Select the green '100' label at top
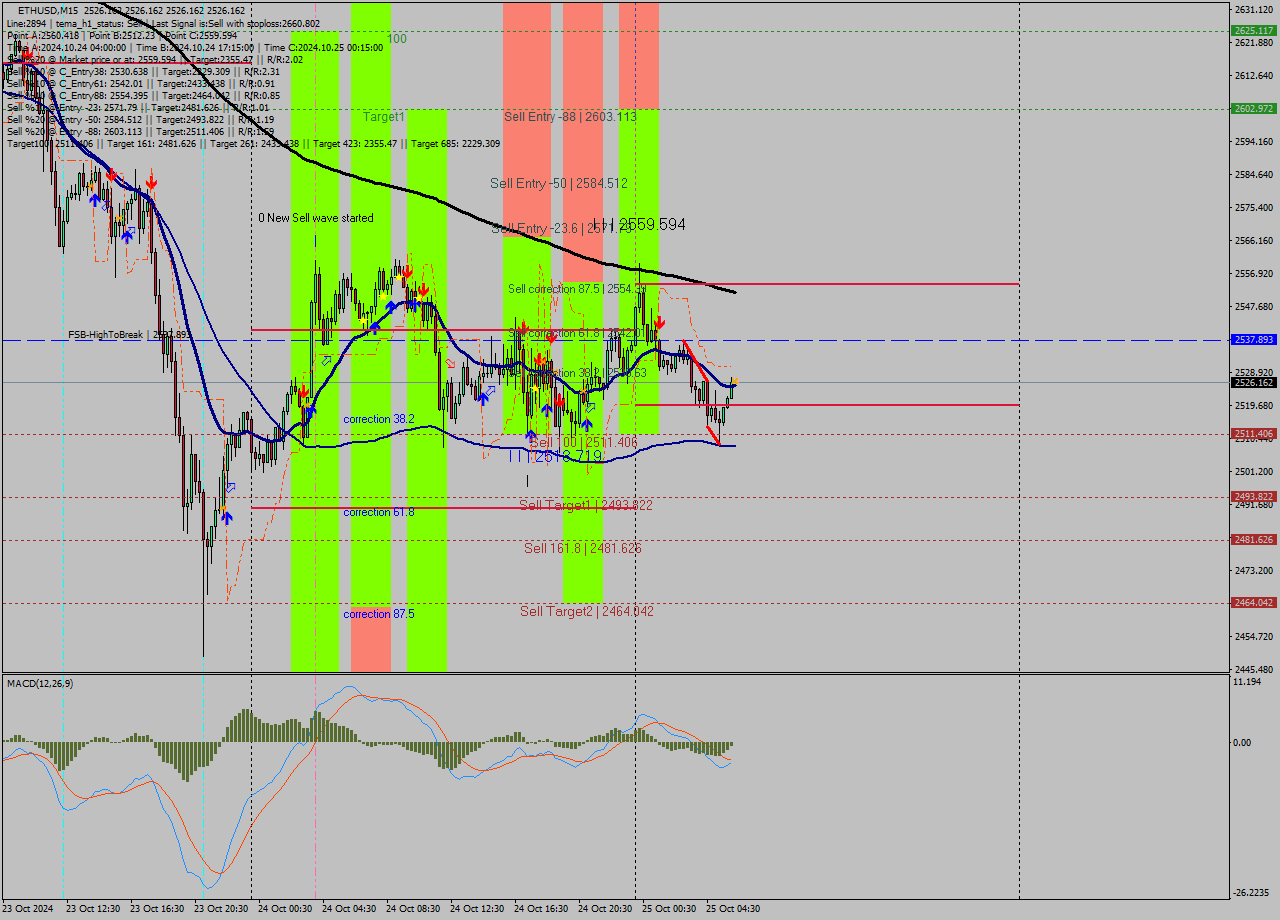This screenshot has width=1280, height=920. pyautogui.click(x=397, y=39)
